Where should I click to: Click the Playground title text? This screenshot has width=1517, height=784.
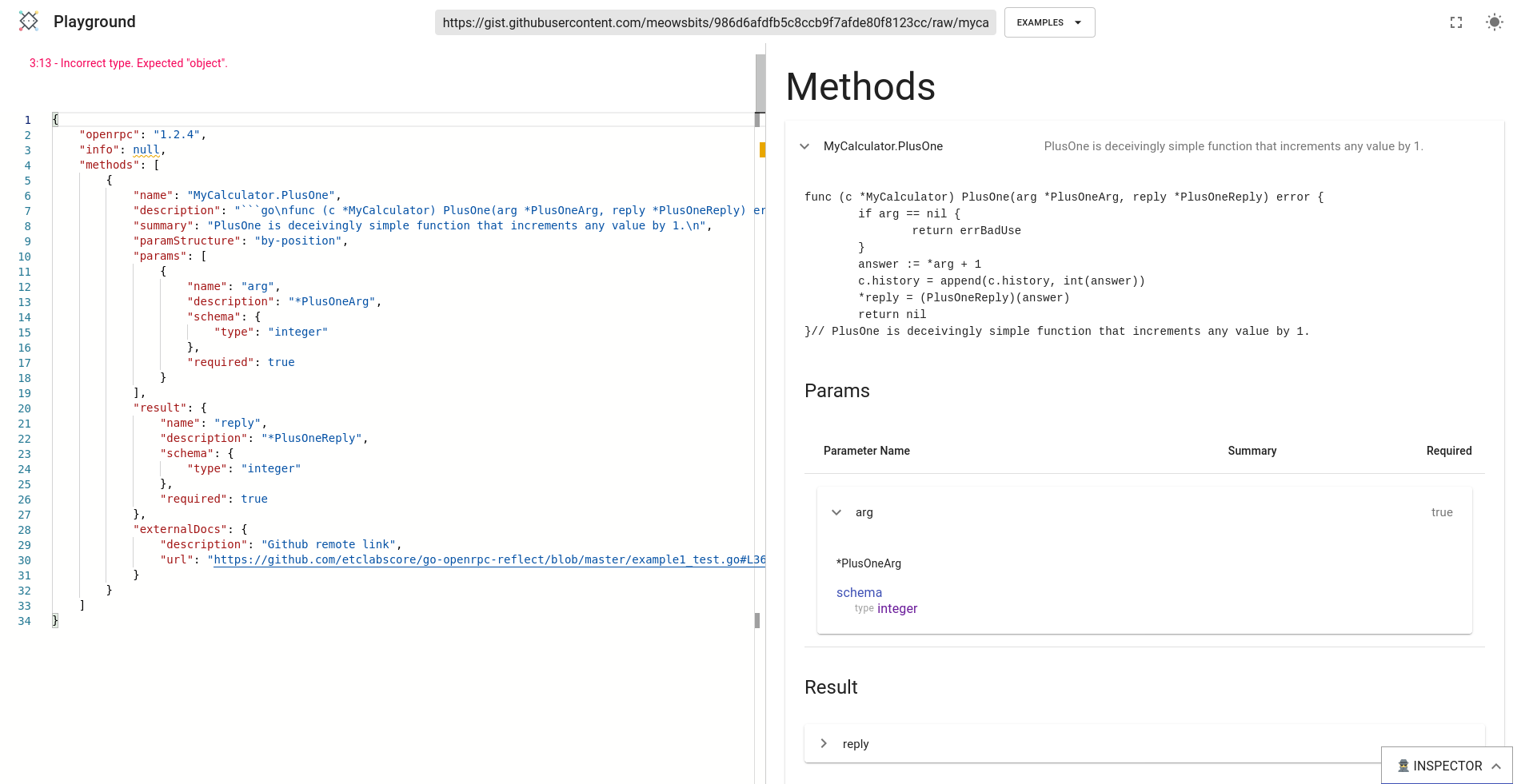click(94, 22)
